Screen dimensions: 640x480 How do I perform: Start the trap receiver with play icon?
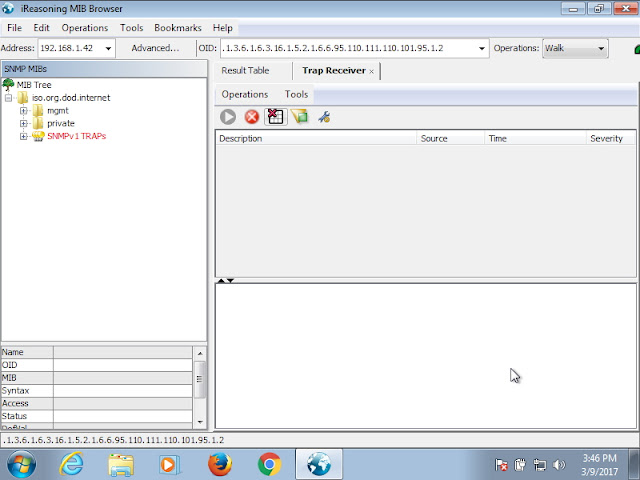(x=228, y=117)
